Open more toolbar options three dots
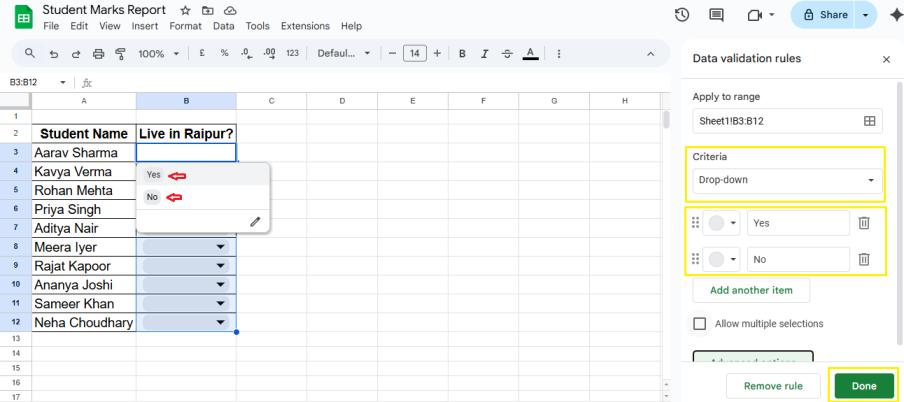The width and height of the screenshot is (904, 402). 559,54
